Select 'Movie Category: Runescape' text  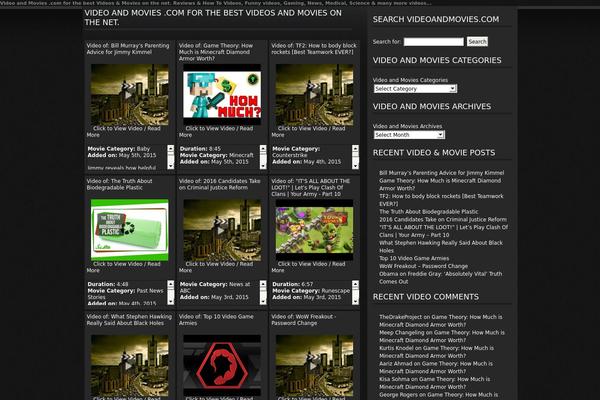click(311, 291)
